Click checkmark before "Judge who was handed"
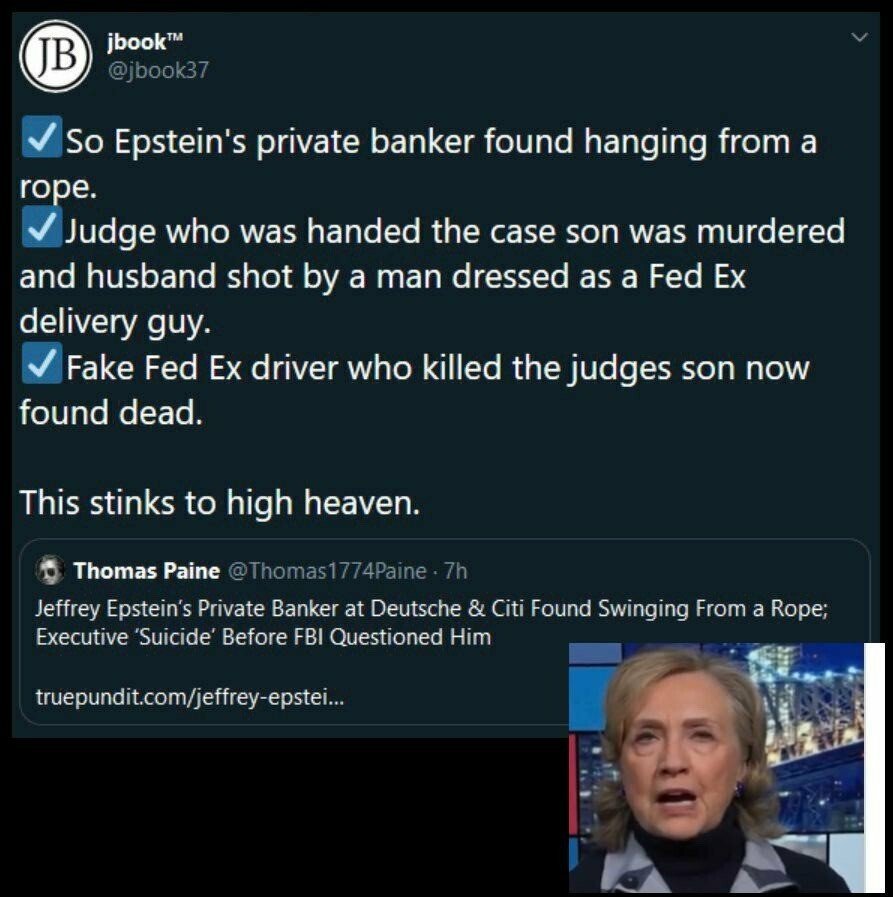The image size is (893, 897). point(40,230)
